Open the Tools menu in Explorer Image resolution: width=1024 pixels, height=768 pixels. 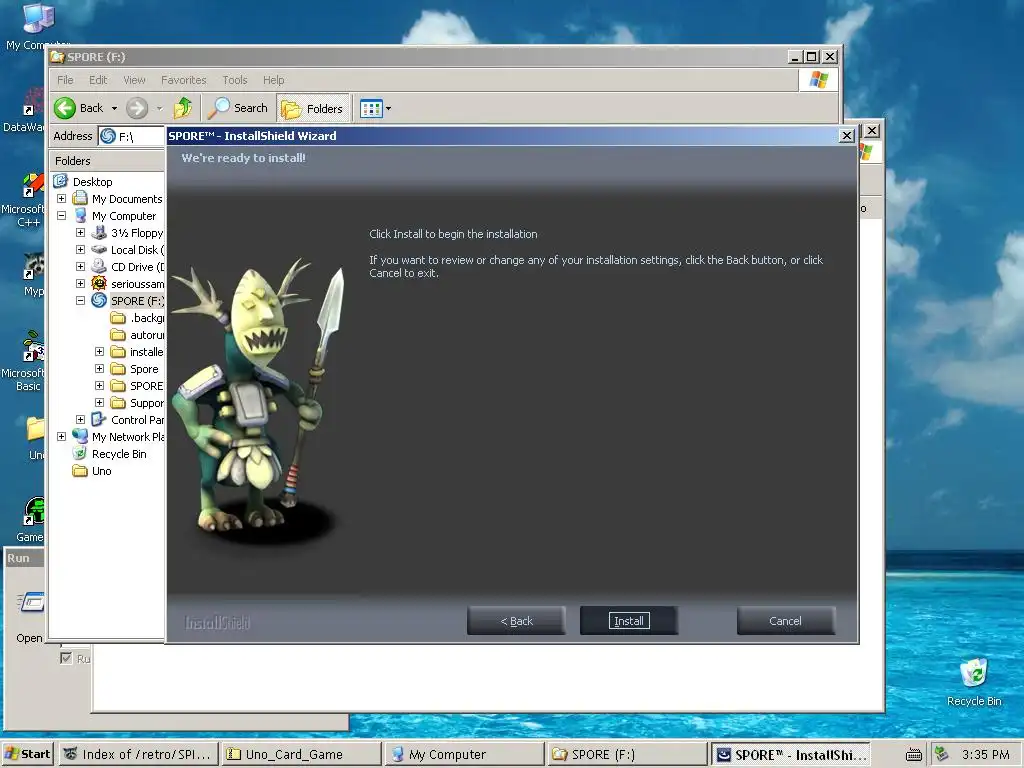click(234, 80)
